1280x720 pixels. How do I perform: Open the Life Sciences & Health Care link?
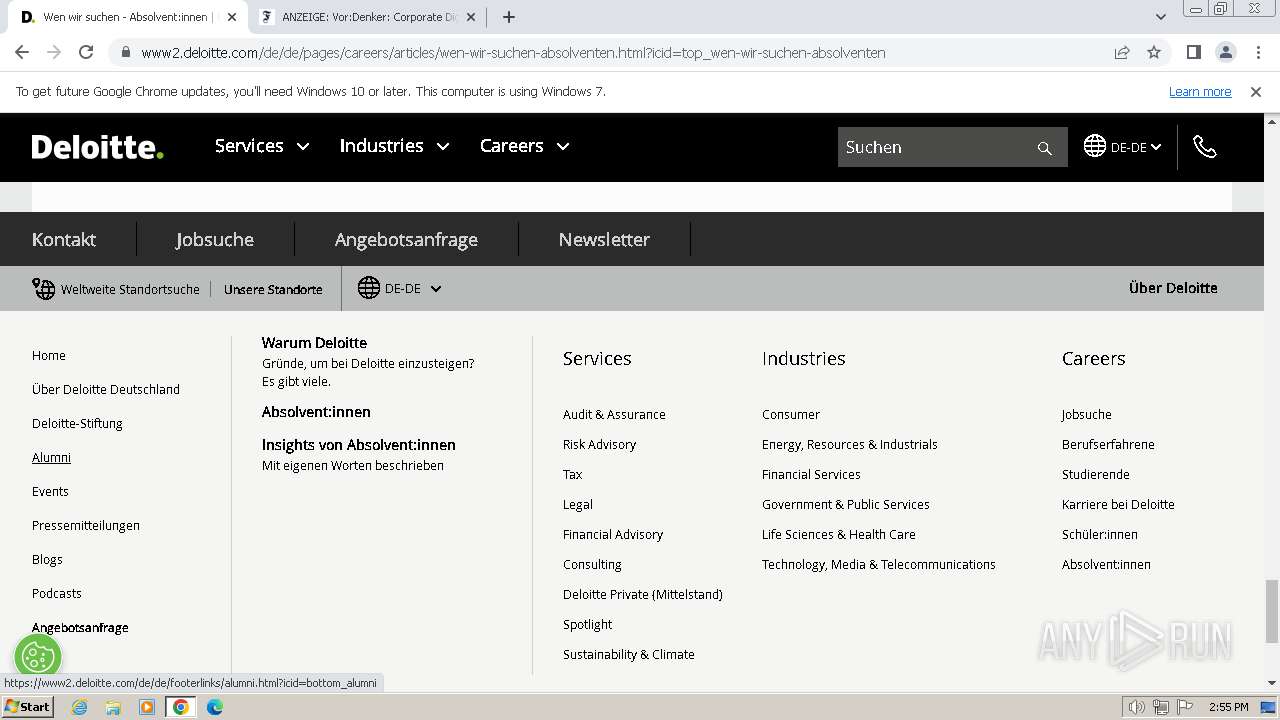(839, 534)
